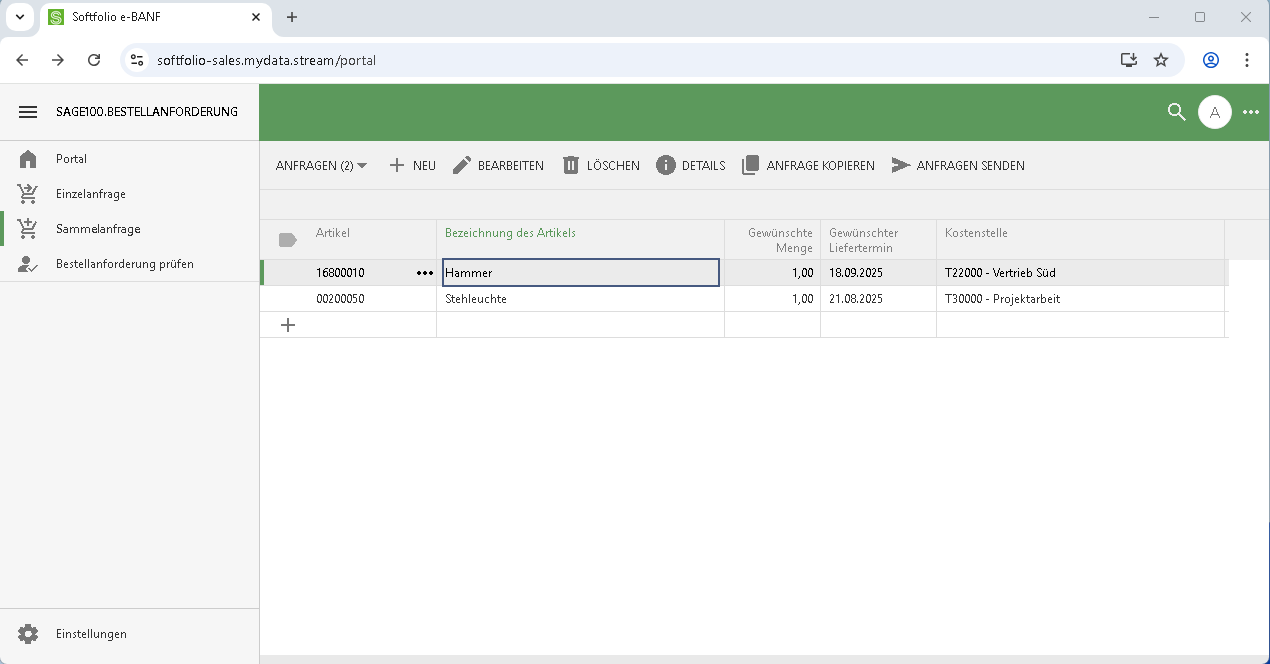Image resolution: width=1270 pixels, height=664 pixels.
Task: Select the Stehleuchte table row
Action: 580,299
